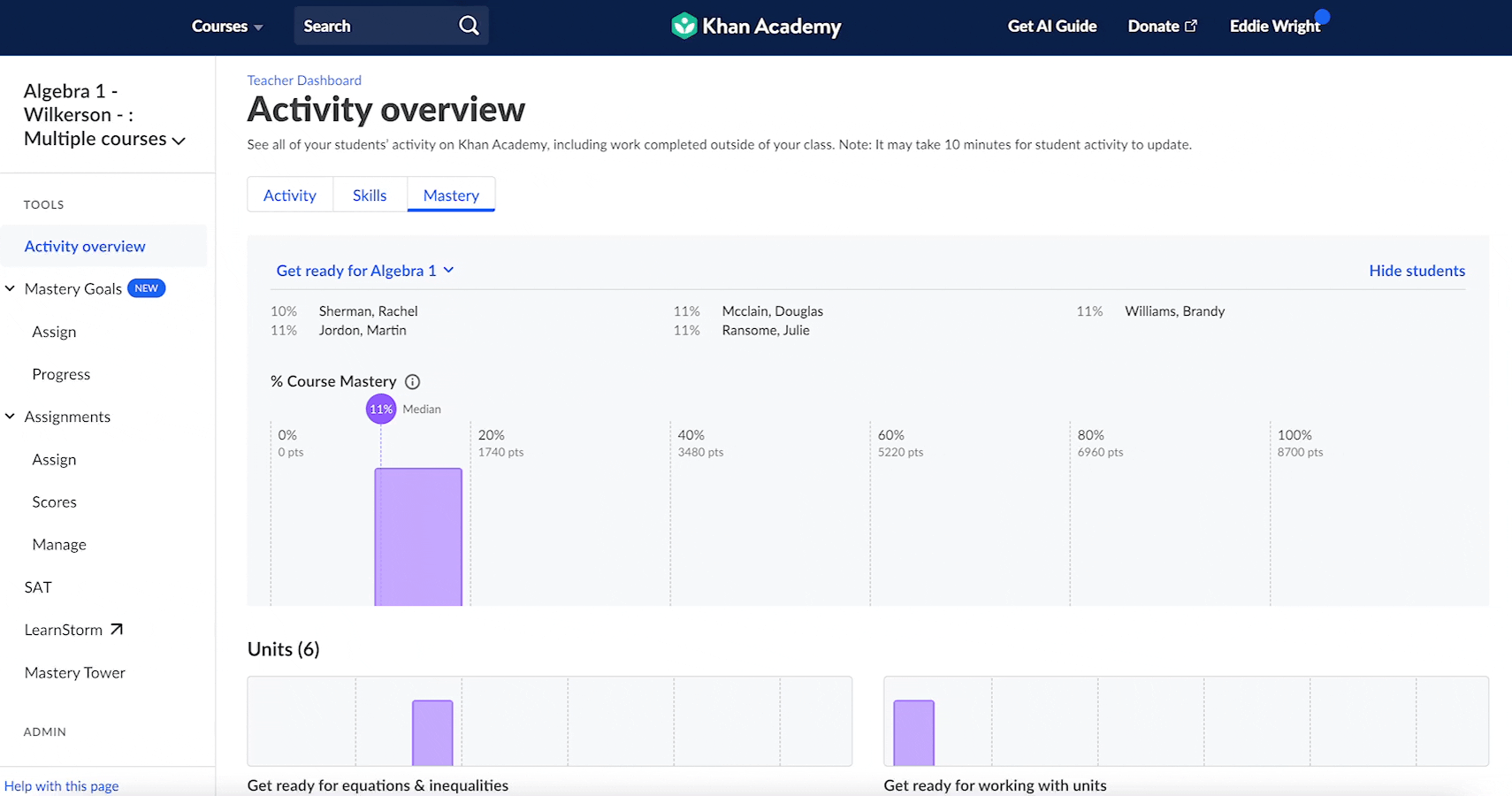Click the Teacher Dashboard breadcrumb link
The width and height of the screenshot is (1512, 796).
(304, 80)
